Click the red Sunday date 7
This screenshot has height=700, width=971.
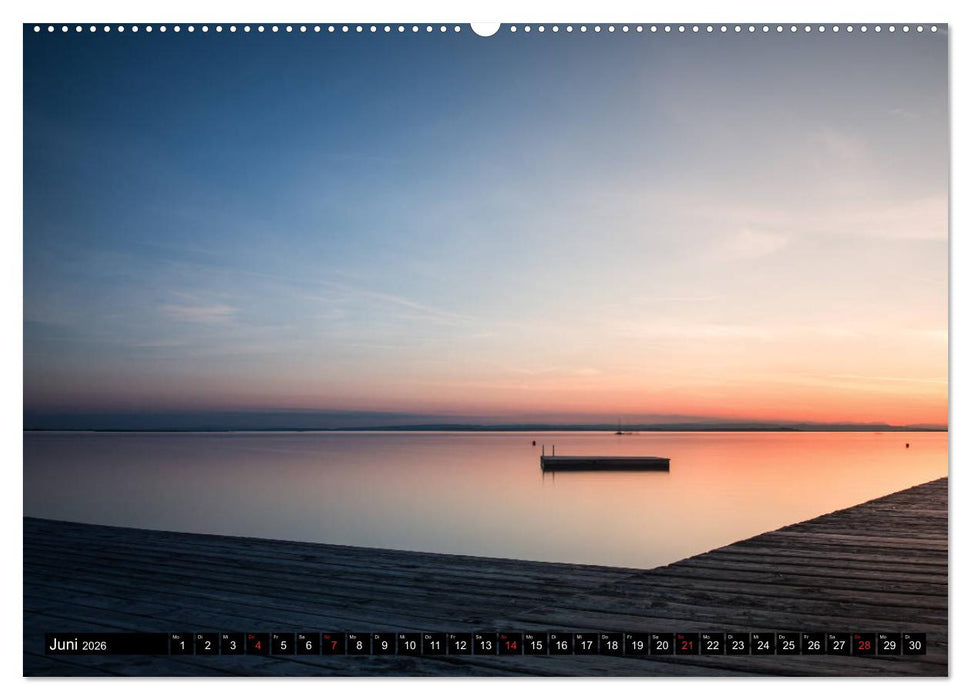click(332, 646)
